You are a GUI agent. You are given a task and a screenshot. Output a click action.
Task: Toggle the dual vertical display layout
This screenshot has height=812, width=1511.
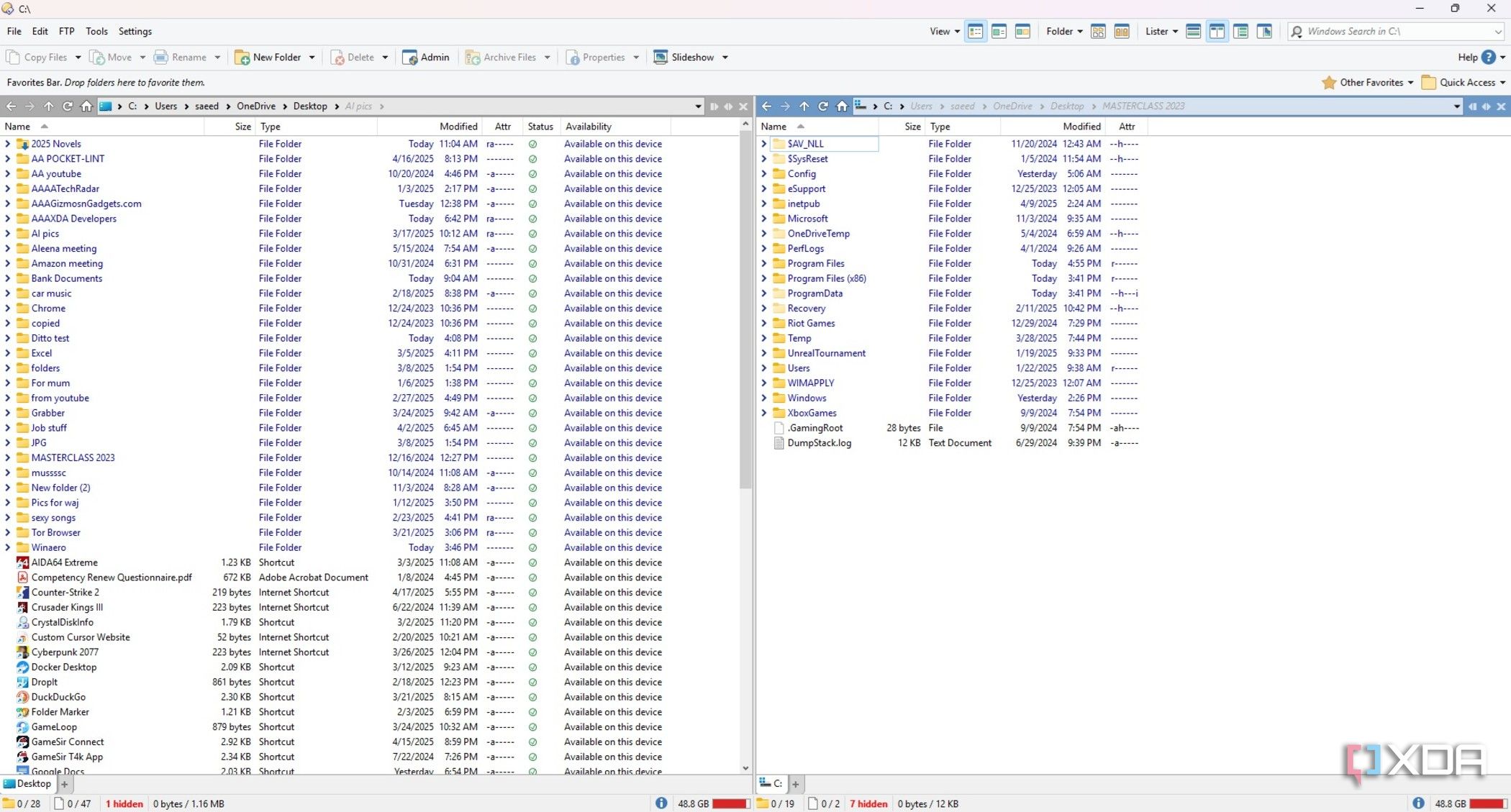pyautogui.click(x=1217, y=32)
